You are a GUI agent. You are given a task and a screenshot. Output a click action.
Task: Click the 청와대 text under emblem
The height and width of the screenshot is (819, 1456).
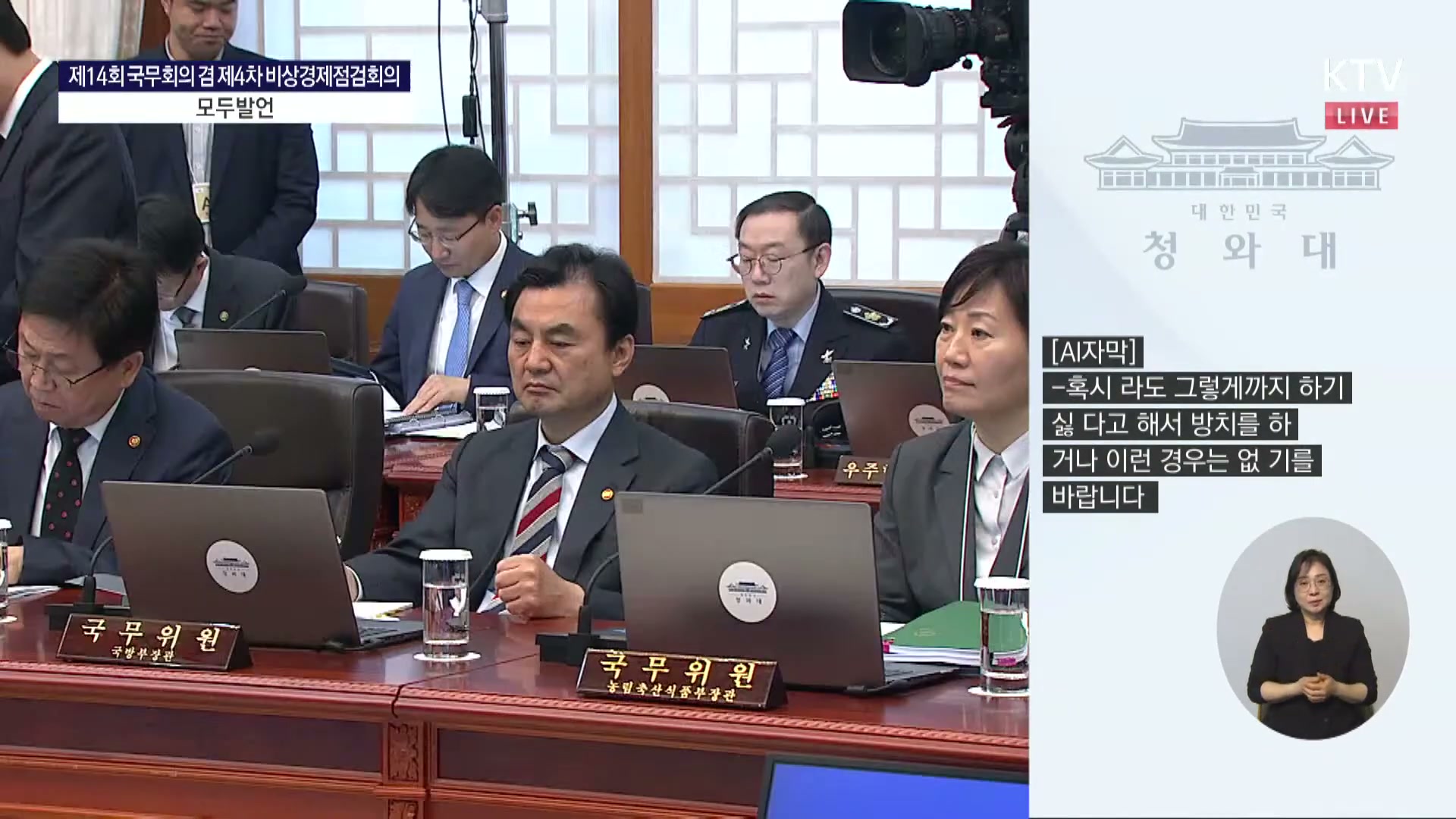(1238, 251)
